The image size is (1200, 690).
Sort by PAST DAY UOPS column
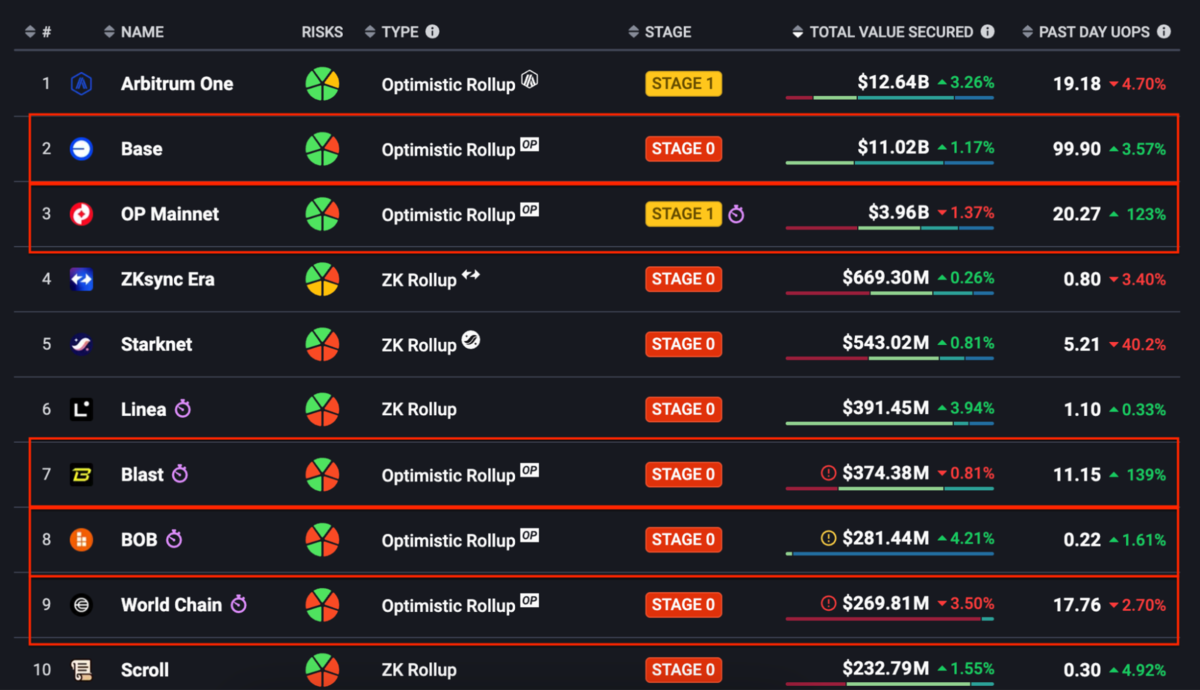pyautogui.click(x=1086, y=32)
